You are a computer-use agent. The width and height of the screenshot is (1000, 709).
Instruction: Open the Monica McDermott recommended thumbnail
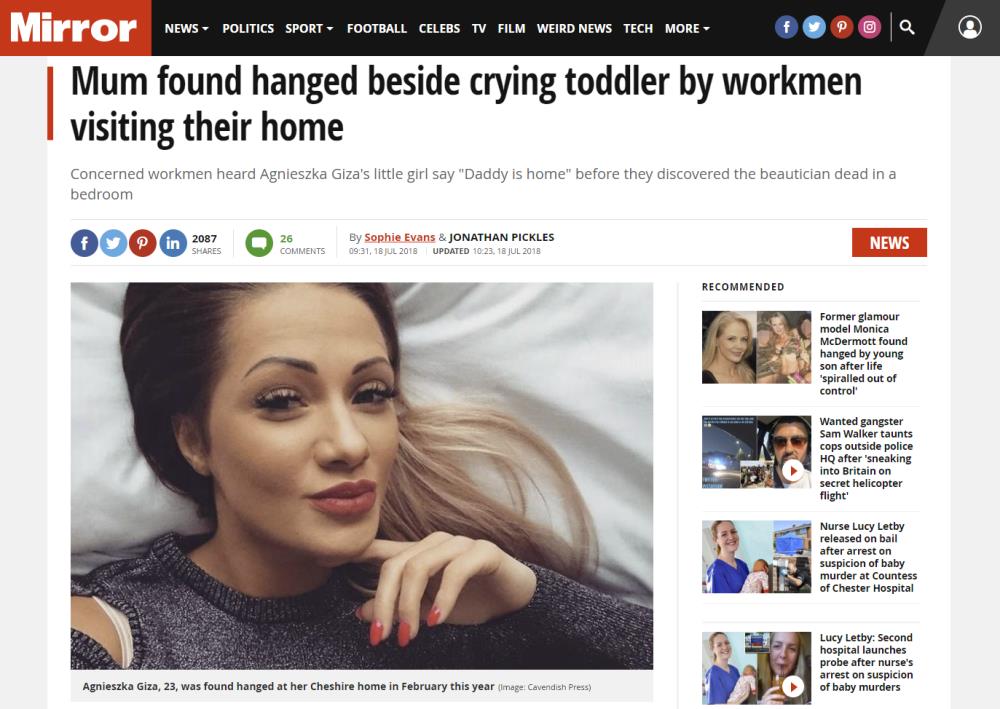pos(756,347)
